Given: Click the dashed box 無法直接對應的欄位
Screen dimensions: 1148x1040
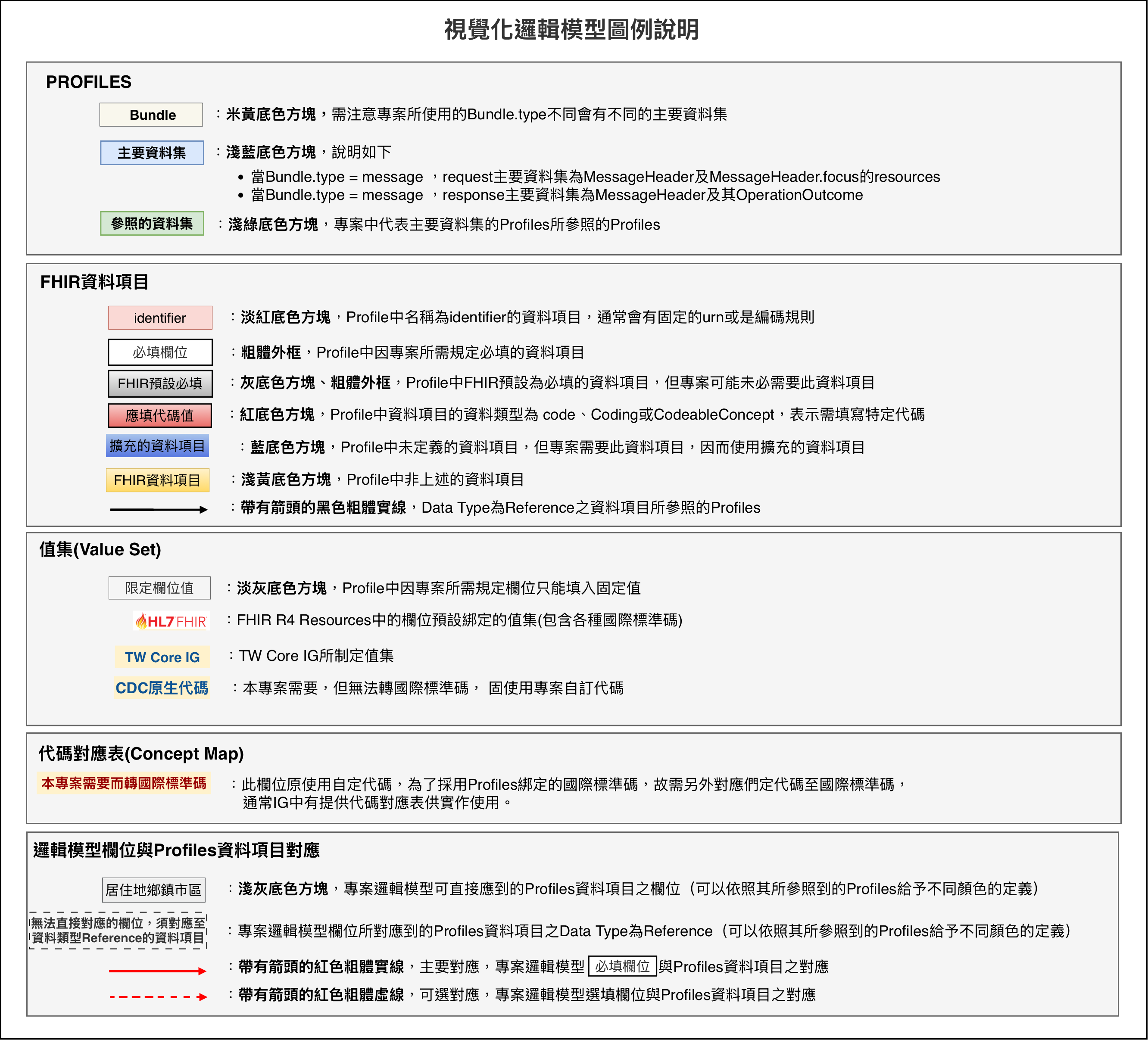Looking at the screenshot, I should (118, 930).
